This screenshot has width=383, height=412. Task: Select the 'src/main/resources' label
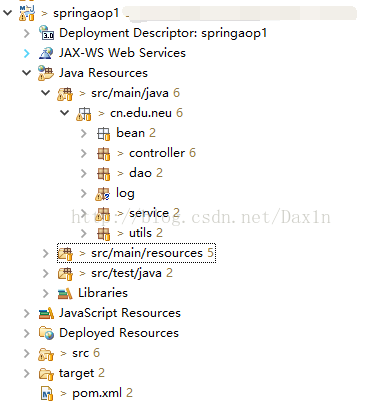point(147,253)
